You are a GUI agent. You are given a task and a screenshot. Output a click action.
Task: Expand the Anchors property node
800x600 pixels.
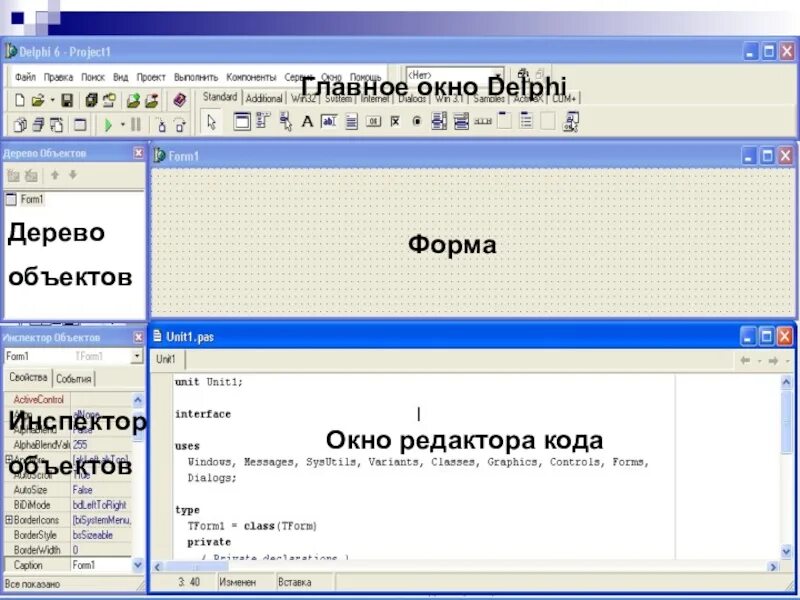tap(9, 459)
